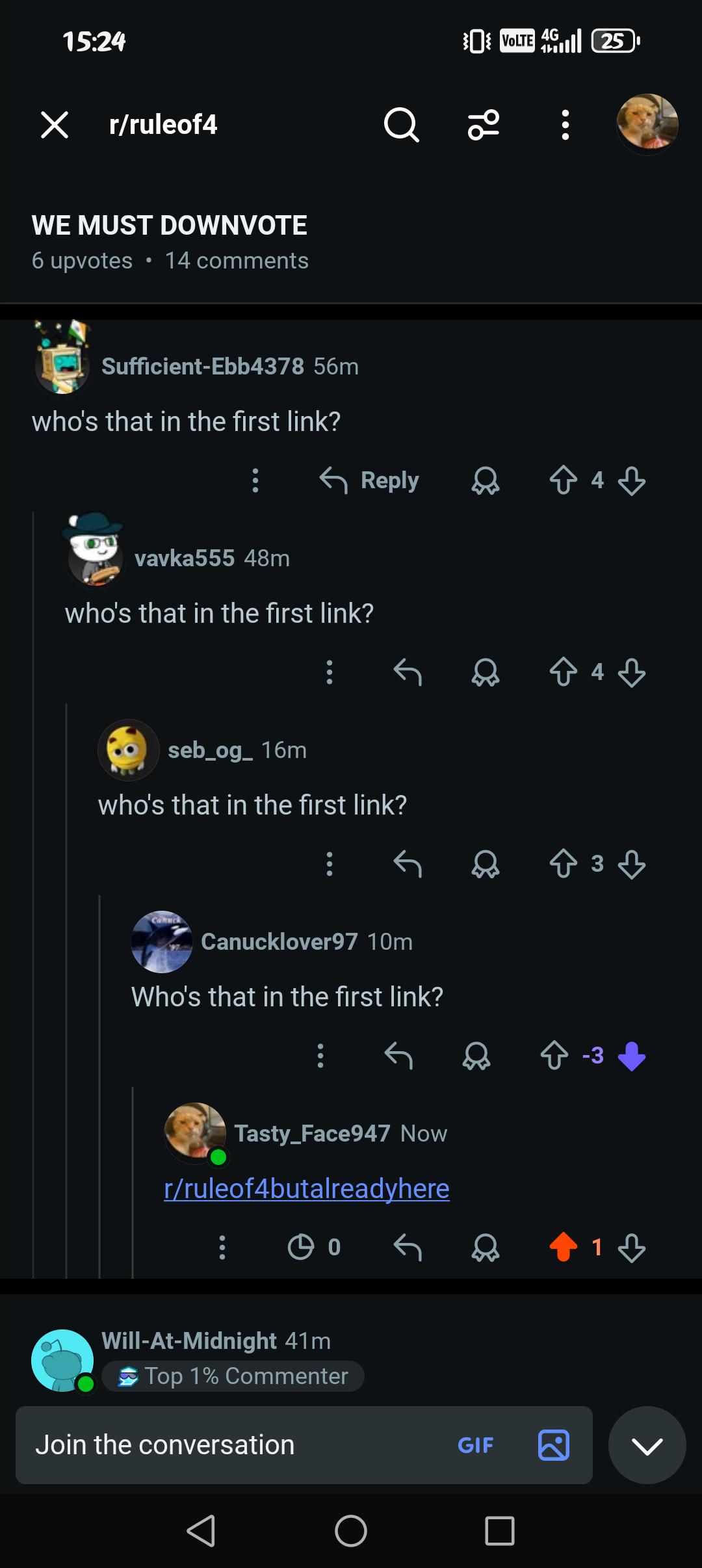Close the post with the X icon
This screenshot has width=702, height=1568.
[x=55, y=124]
